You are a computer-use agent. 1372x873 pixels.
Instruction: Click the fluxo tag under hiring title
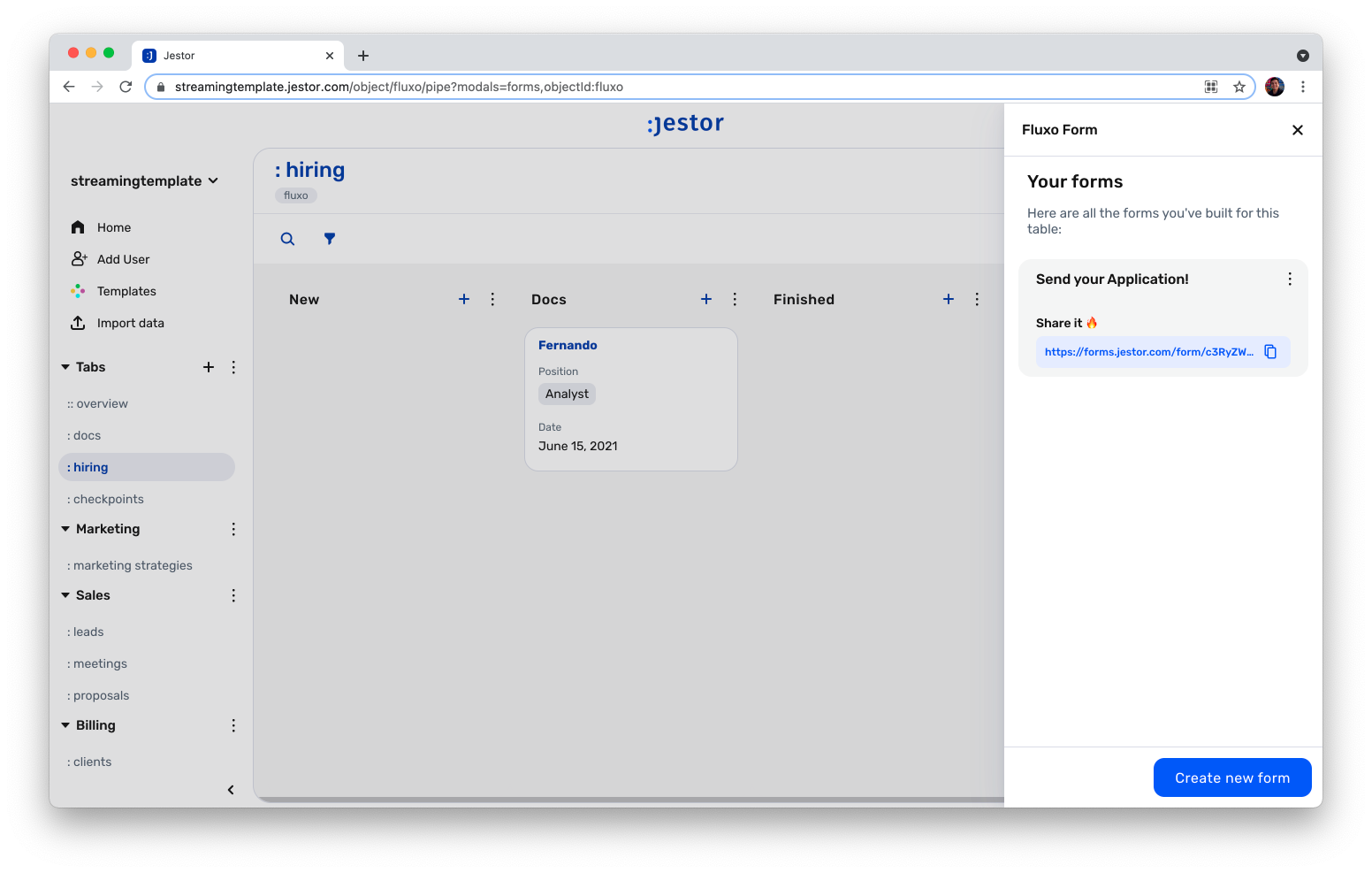coord(296,195)
